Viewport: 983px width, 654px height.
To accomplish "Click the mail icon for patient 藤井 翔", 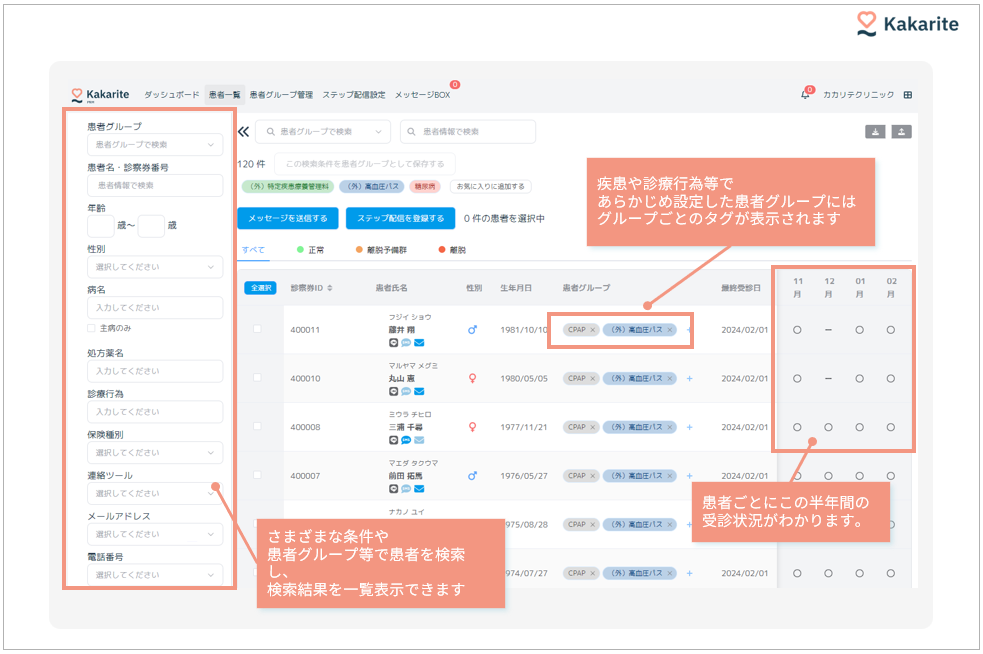I will tap(419, 342).
